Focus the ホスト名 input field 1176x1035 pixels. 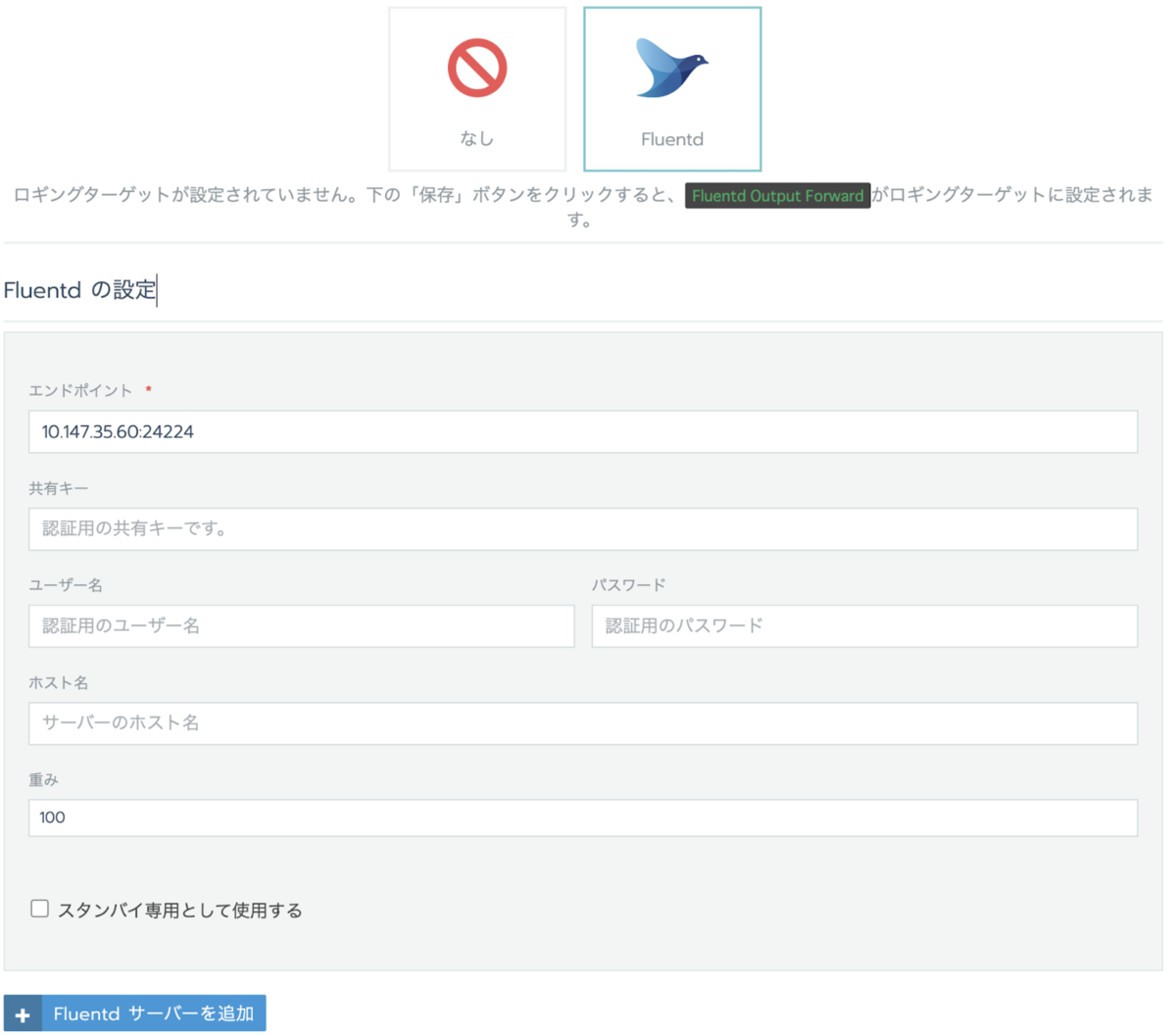(583, 723)
